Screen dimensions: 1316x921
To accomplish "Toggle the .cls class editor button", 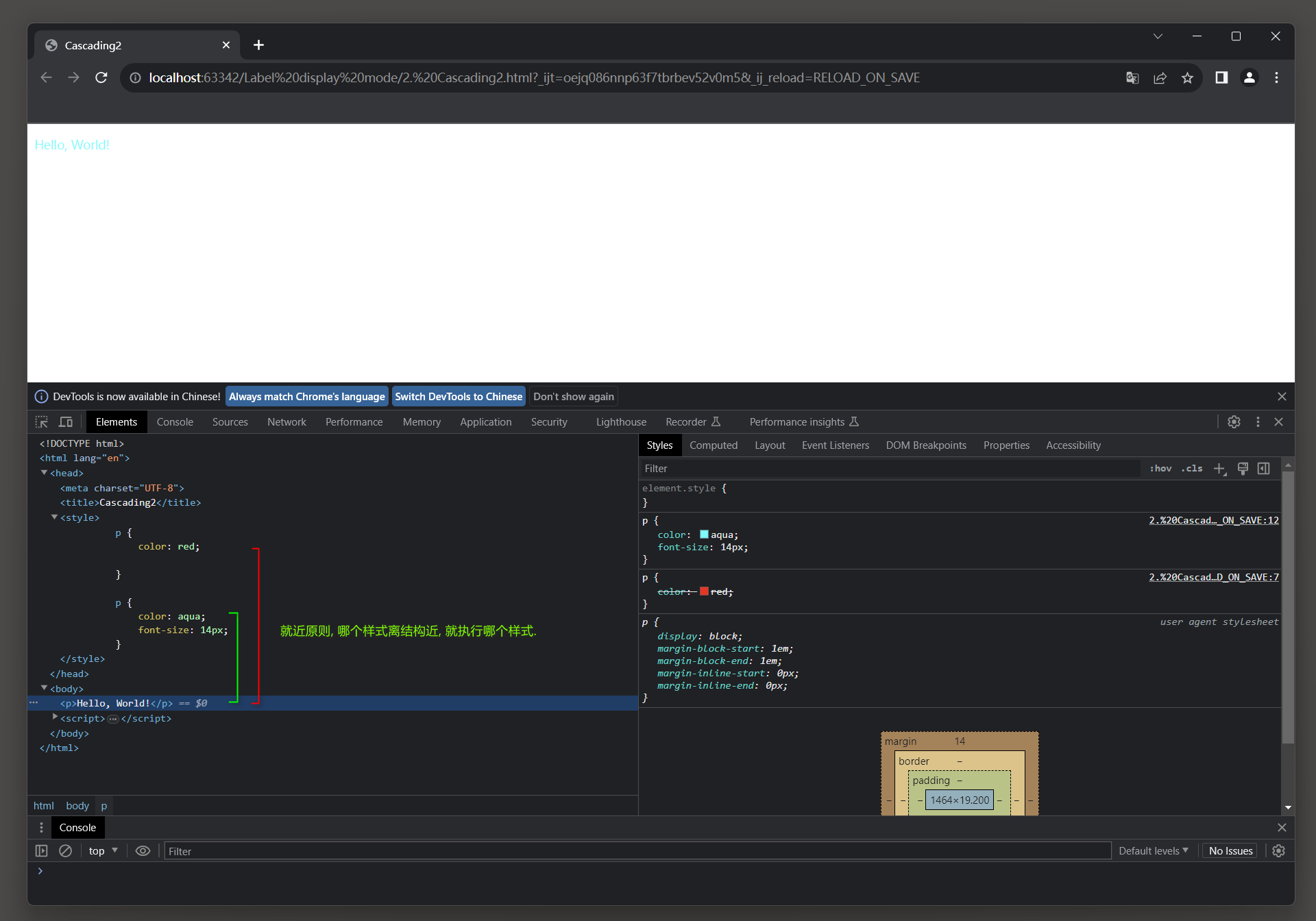I will tap(1191, 469).
